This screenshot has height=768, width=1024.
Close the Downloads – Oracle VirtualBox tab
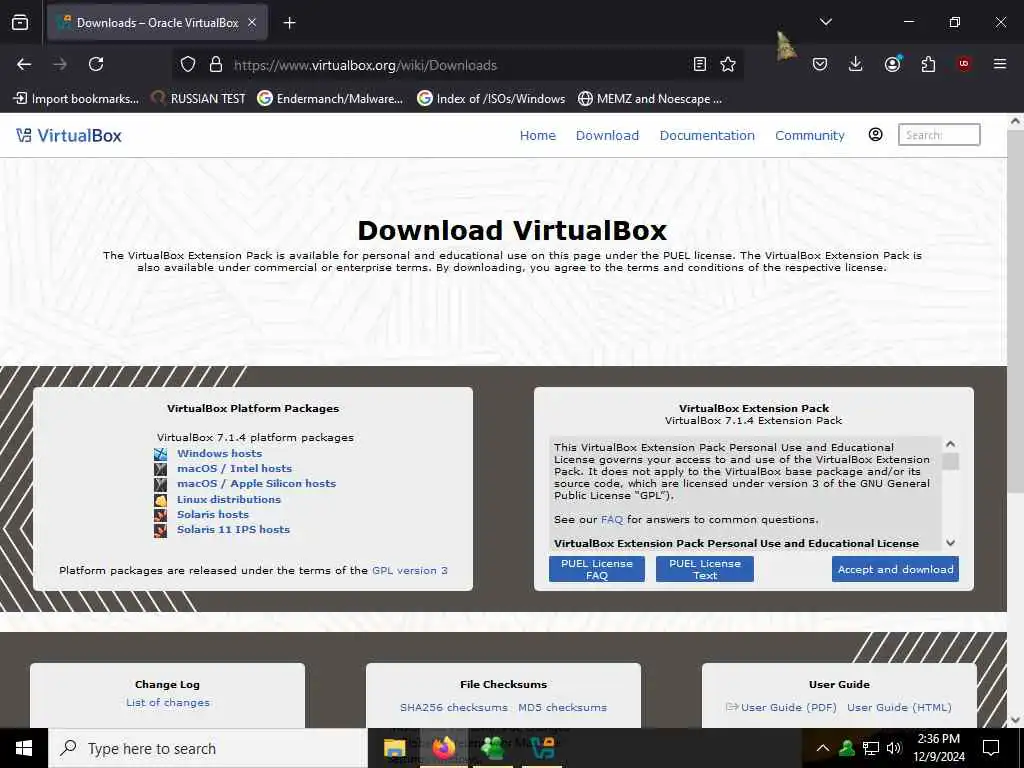(252, 23)
